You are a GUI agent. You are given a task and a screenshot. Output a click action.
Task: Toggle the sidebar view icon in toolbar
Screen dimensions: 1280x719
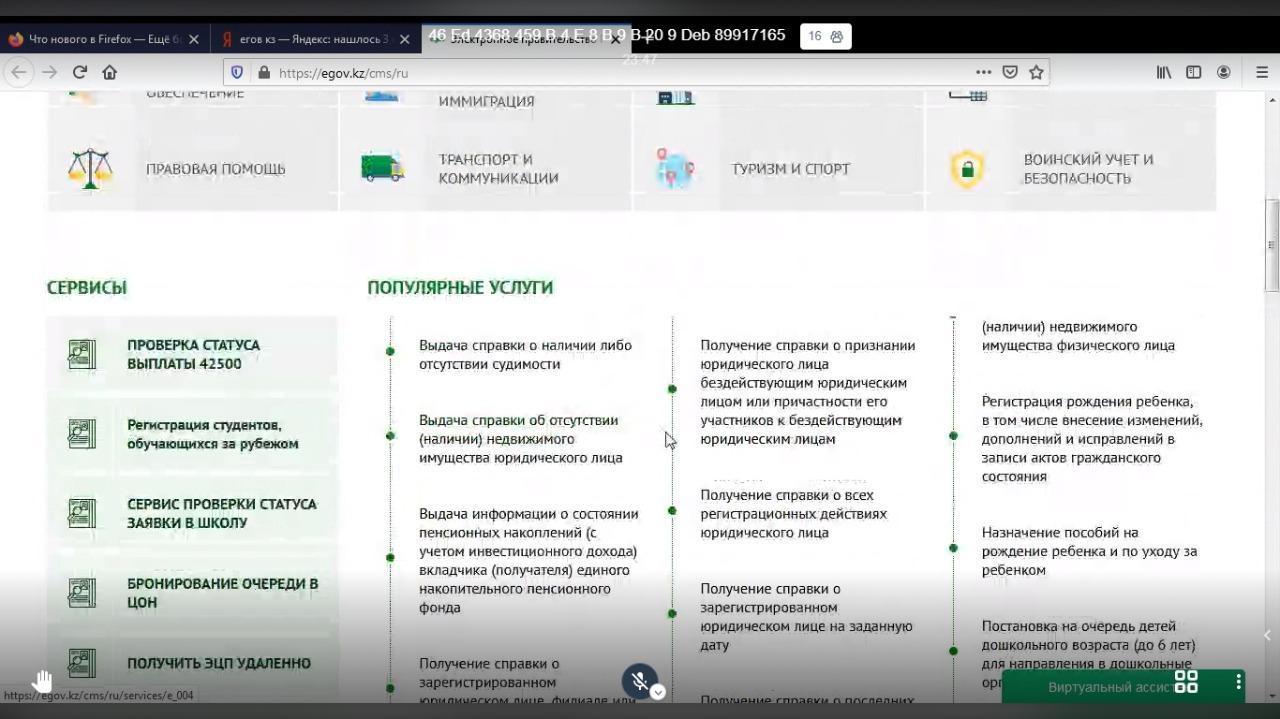click(1193, 72)
